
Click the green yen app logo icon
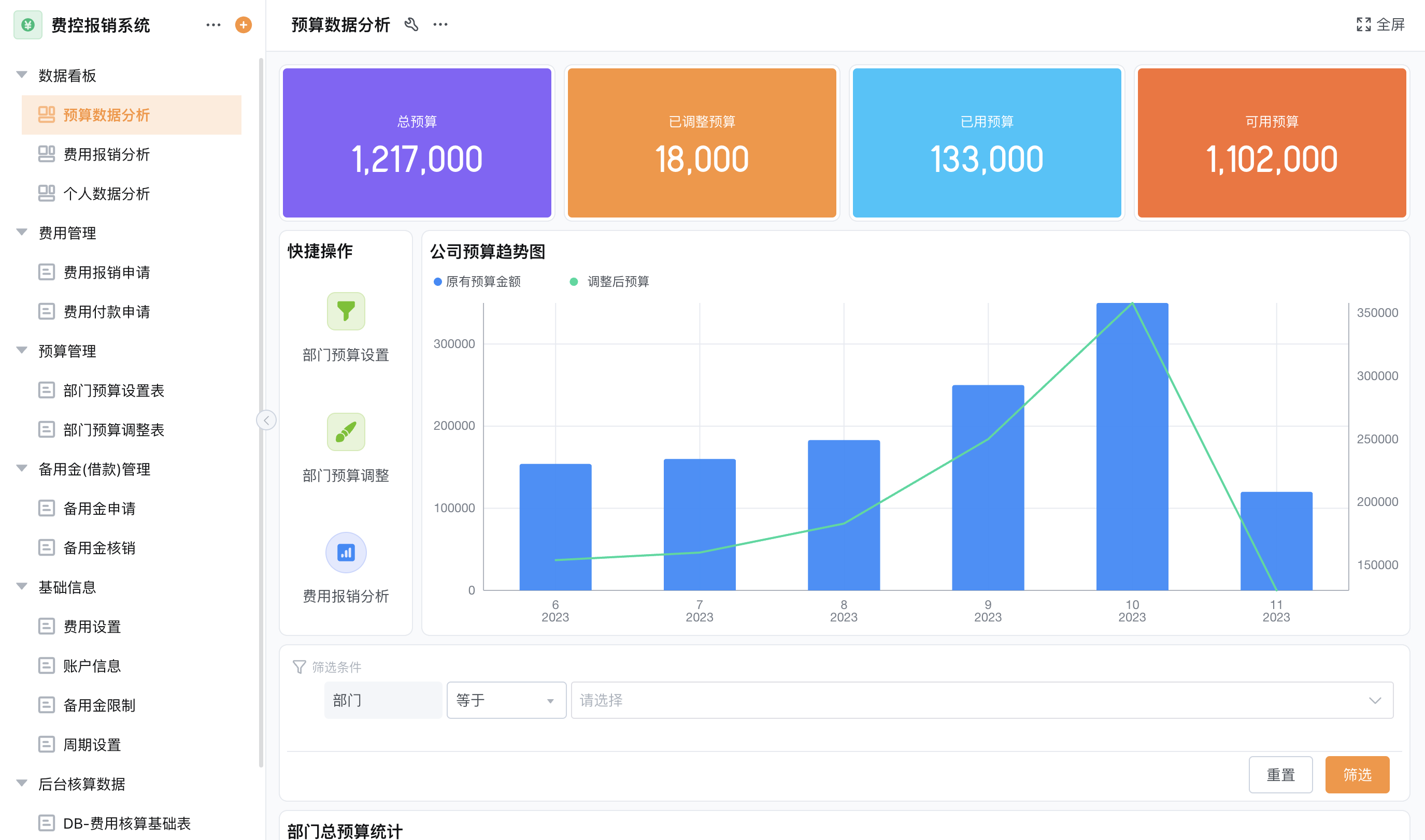28,25
